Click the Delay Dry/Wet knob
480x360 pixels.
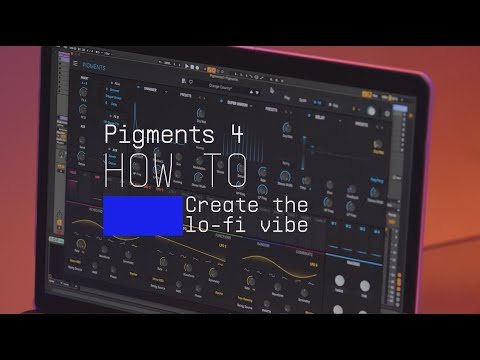[x=378, y=144]
